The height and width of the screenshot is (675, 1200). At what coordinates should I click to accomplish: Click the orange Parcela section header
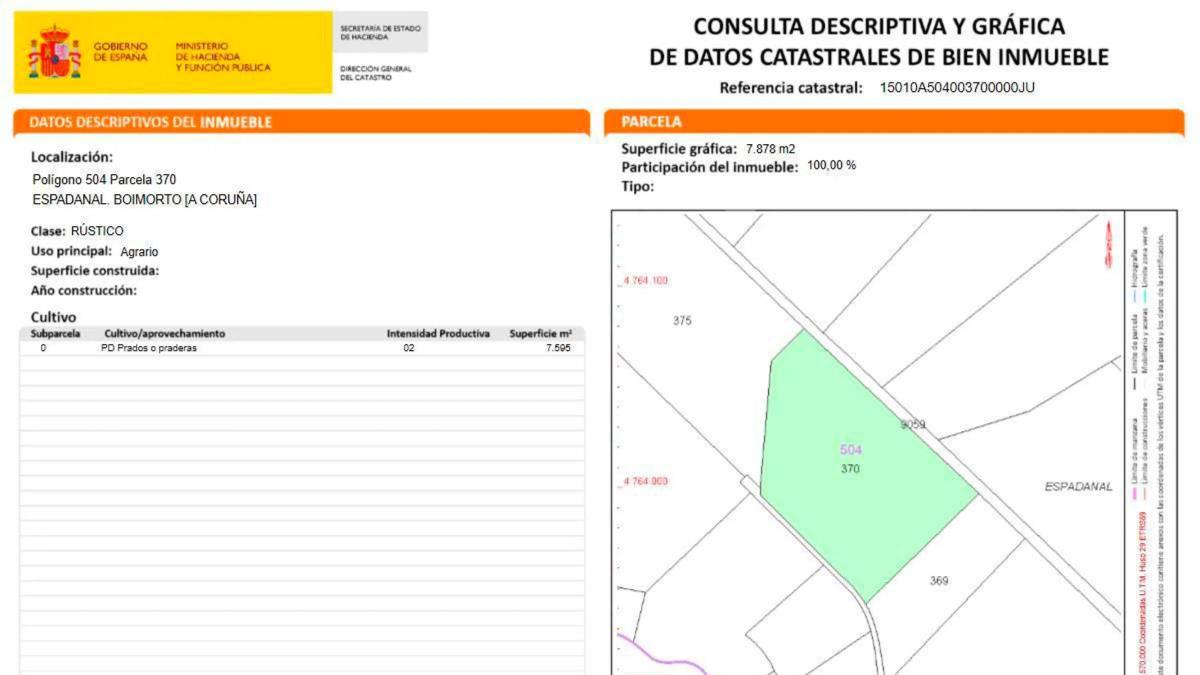point(651,122)
